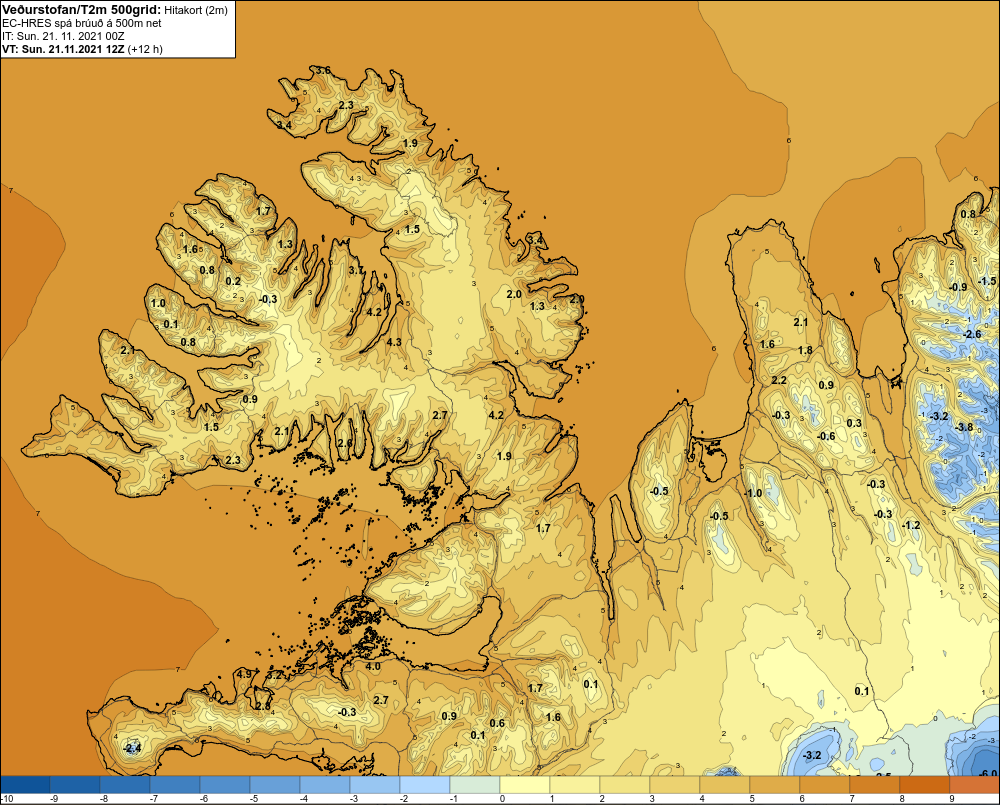Click the 9 label on the colour scale
The image size is (1000, 805).
coord(952,798)
